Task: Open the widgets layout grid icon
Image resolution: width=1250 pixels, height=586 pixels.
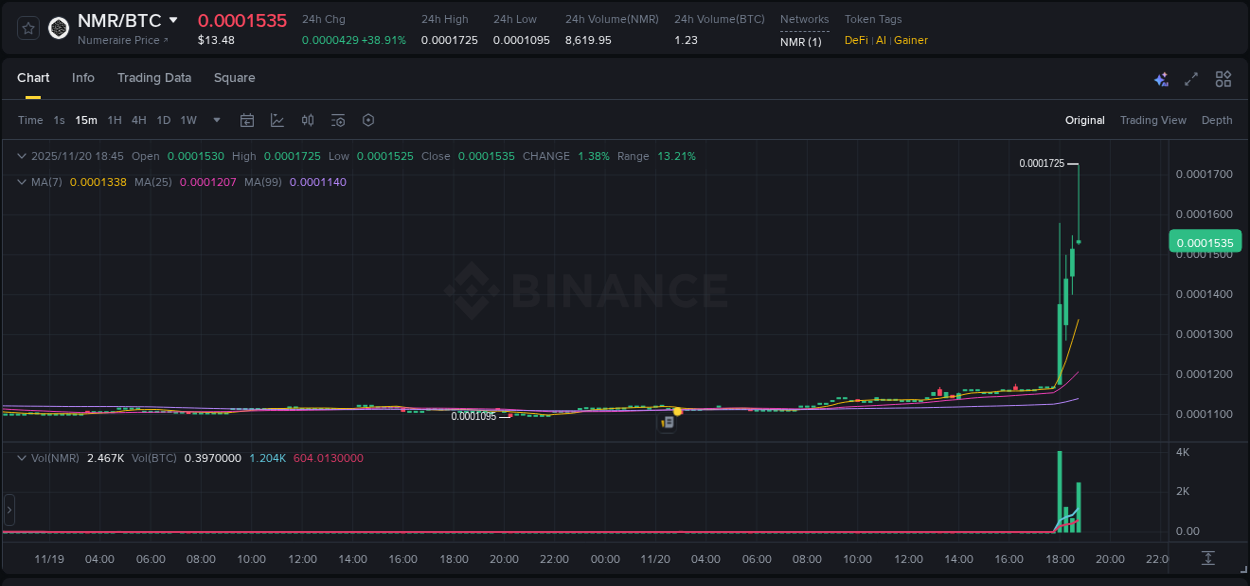Action: tap(1223, 78)
